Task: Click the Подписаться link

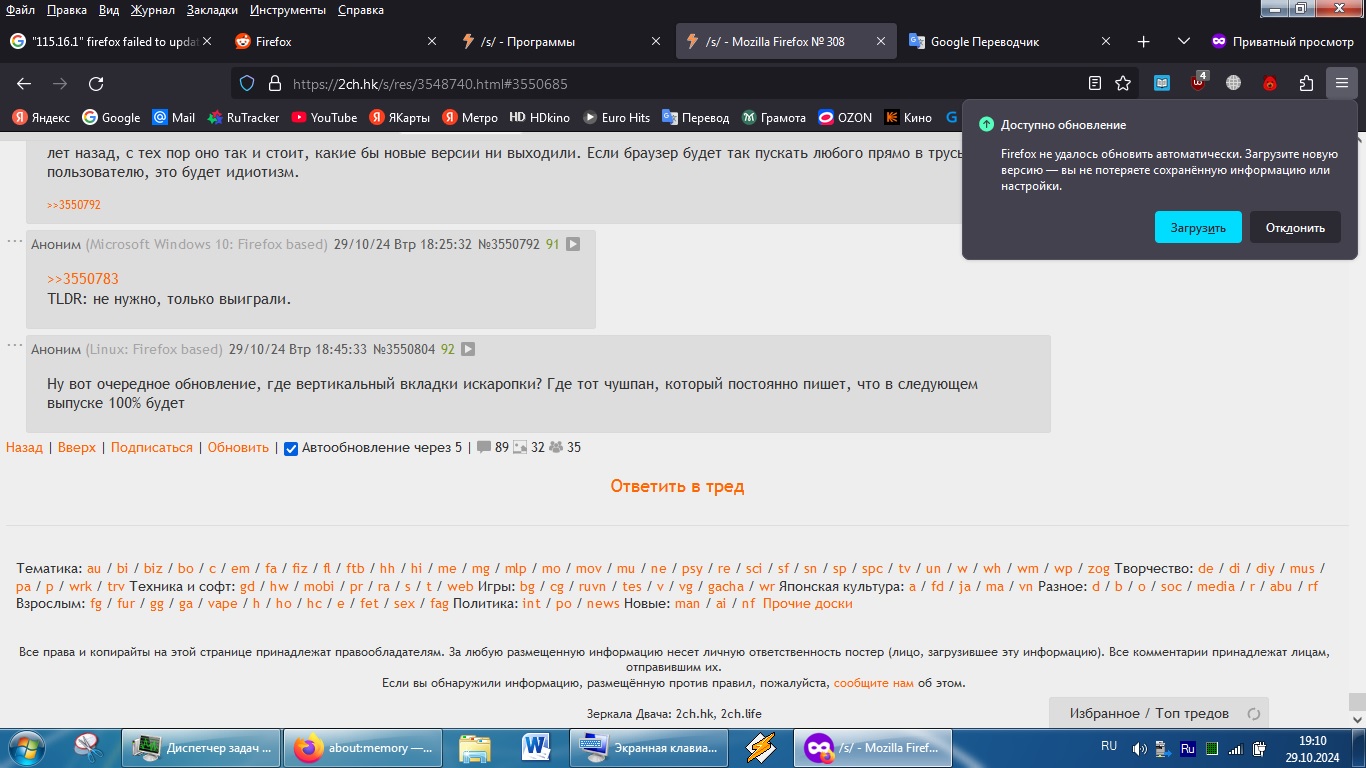Action: pos(151,448)
